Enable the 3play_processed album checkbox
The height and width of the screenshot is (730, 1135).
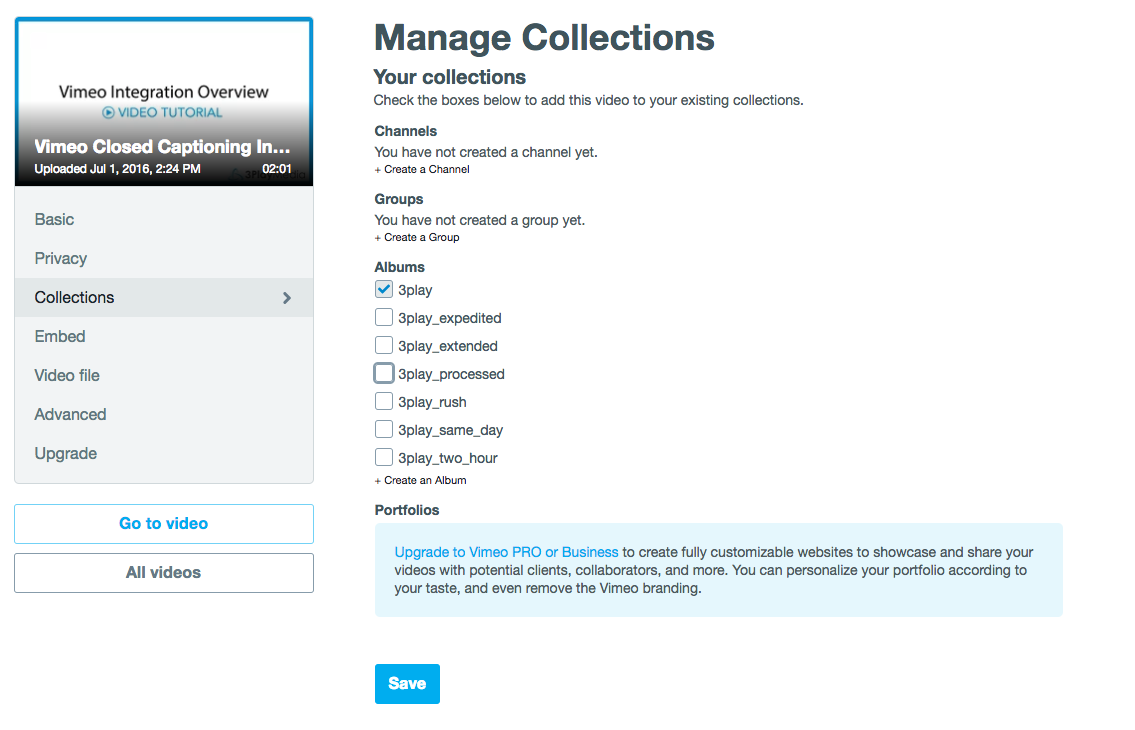[x=384, y=373]
